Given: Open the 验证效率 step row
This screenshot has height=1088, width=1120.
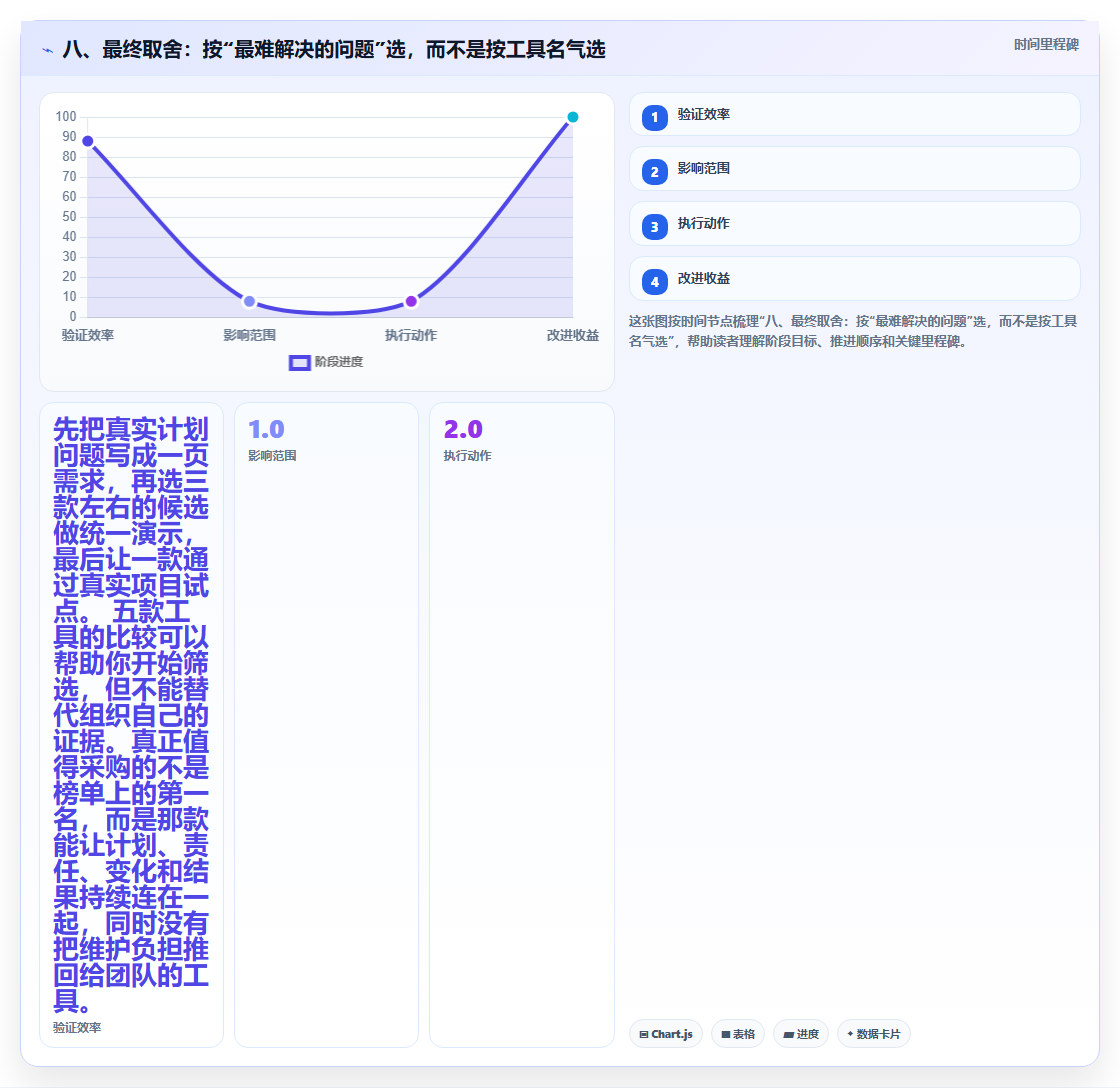Looking at the screenshot, I should click(x=854, y=114).
